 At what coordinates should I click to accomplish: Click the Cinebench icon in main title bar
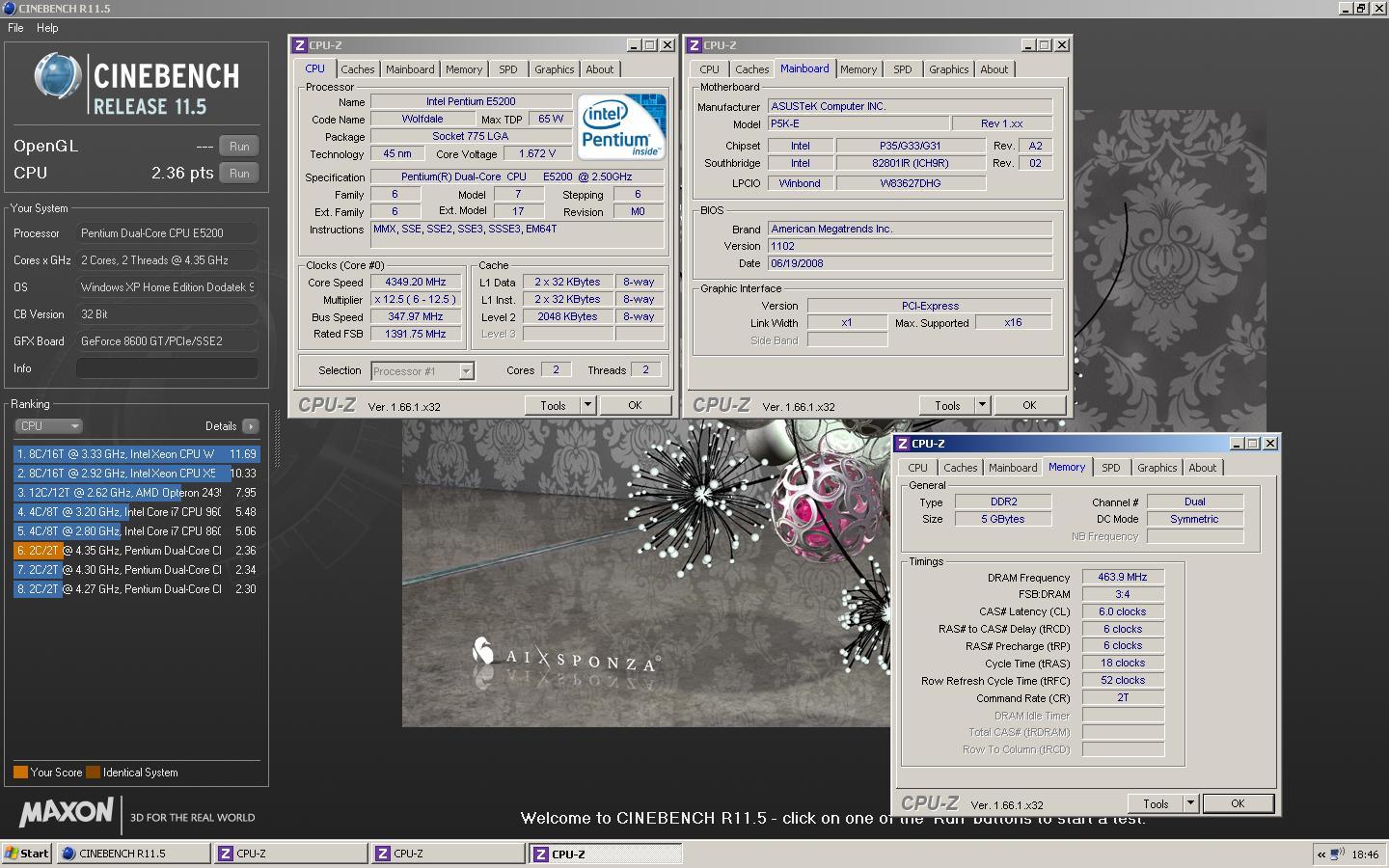click(x=9, y=8)
